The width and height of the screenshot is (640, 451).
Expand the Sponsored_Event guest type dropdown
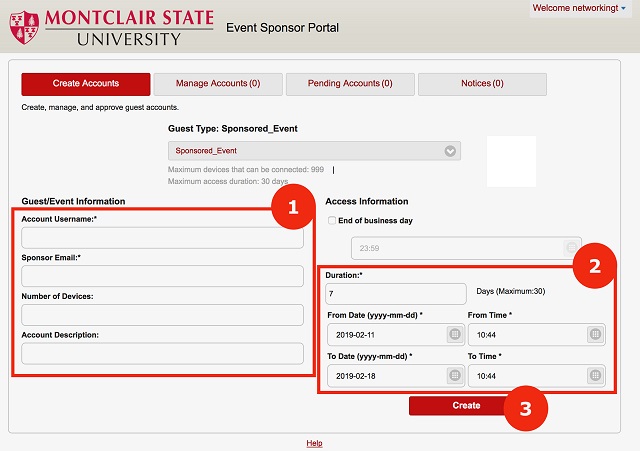pos(451,151)
